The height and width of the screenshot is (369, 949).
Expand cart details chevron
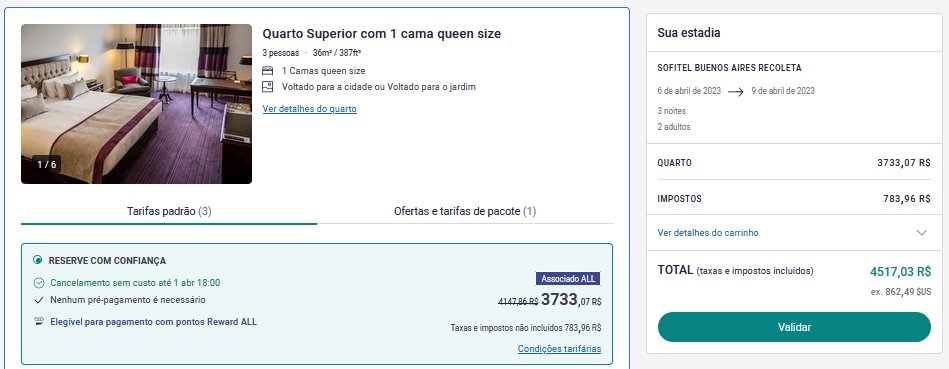coord(921,233)
